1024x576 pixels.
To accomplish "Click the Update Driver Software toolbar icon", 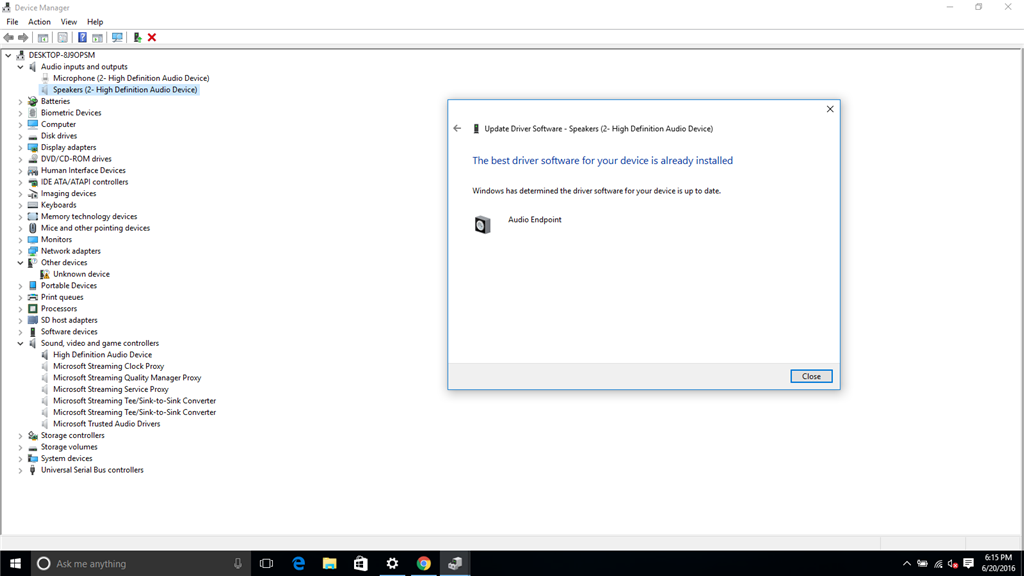I will pyautogui.click(x=137, y=38).
